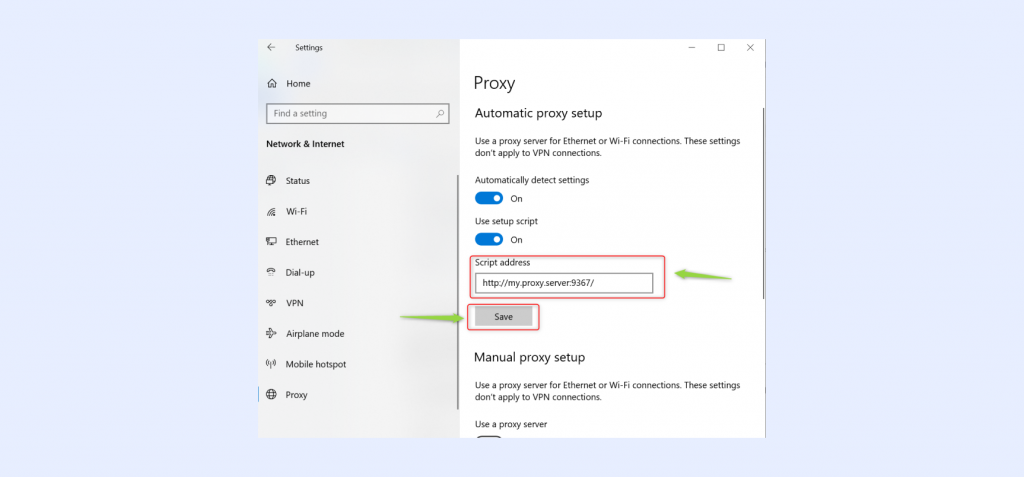This screenshot has height=477, width=1024.
Task: Click the search magnifier icon
Action: [440, 114]
